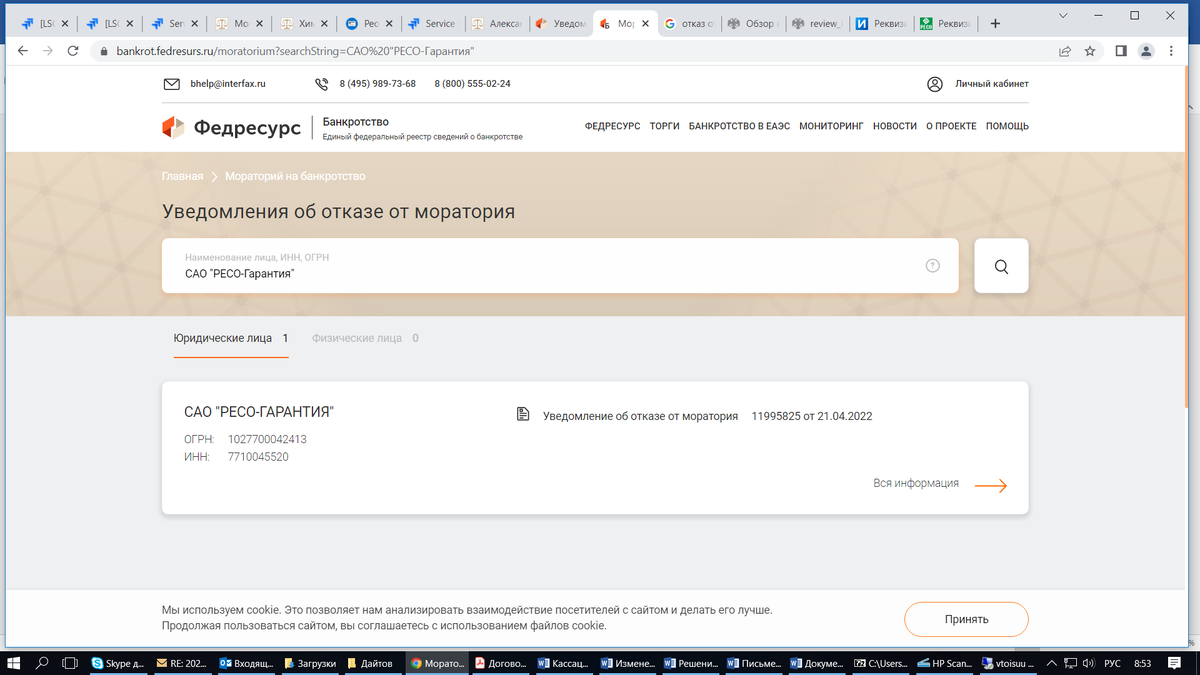Click OGRN value 1027700042413
Viewport: 1200px width, 675px height.
[267, 439]
